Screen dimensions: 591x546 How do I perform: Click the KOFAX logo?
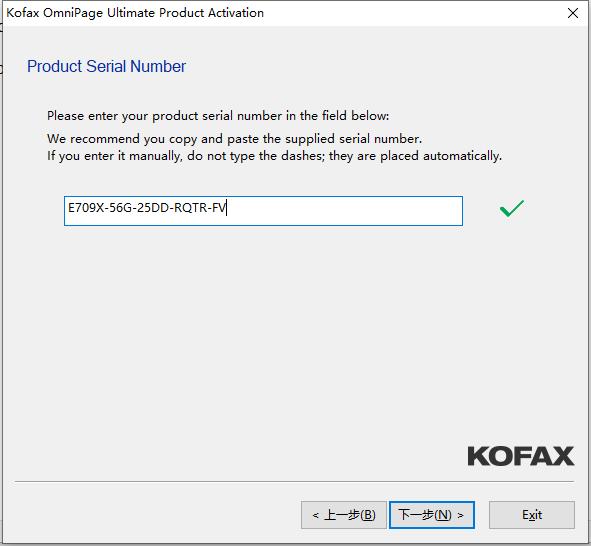(x=521, y=456)
